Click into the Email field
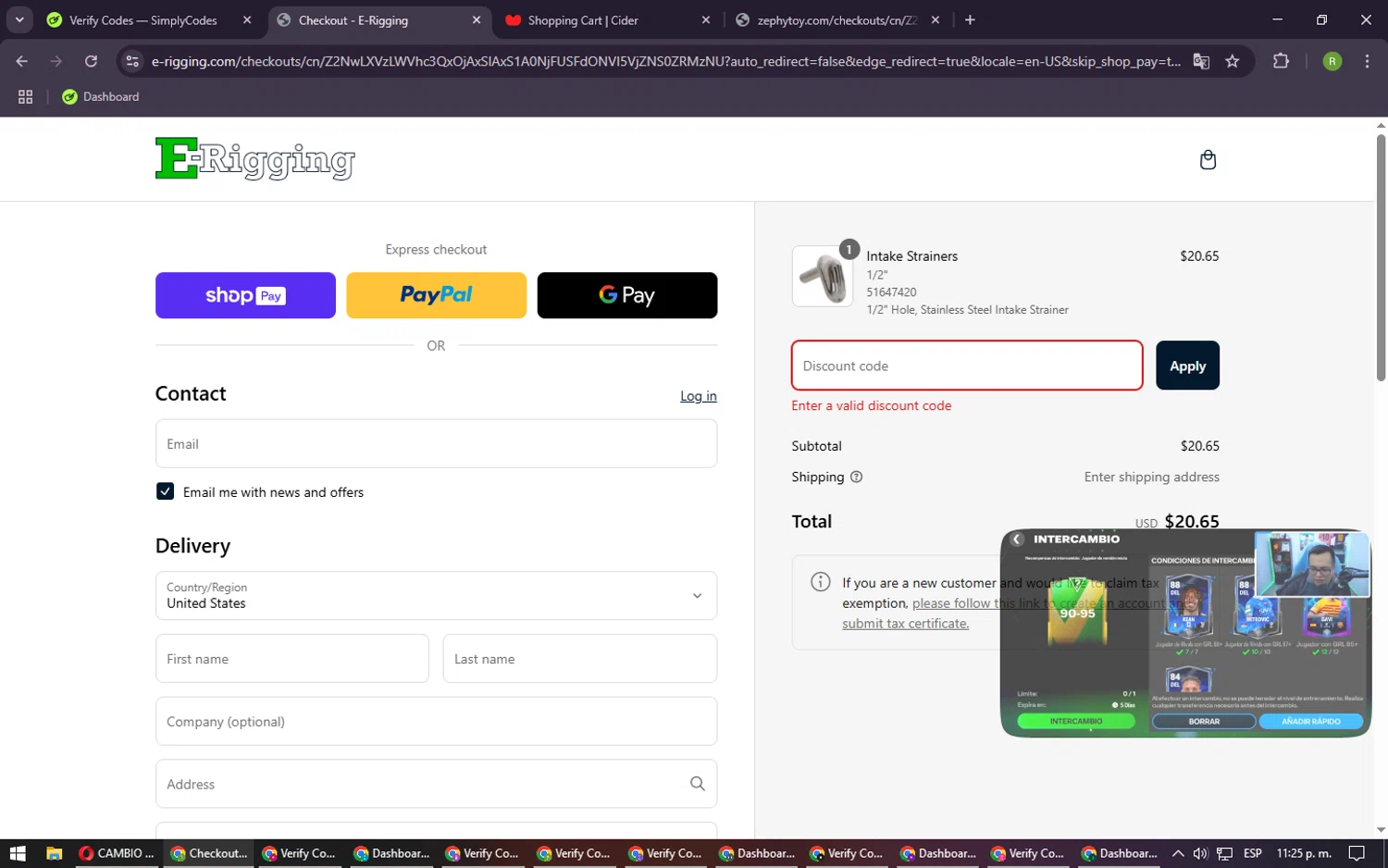Image resolution: width=1388 pixels, height=868 pixels. point(436,443)
